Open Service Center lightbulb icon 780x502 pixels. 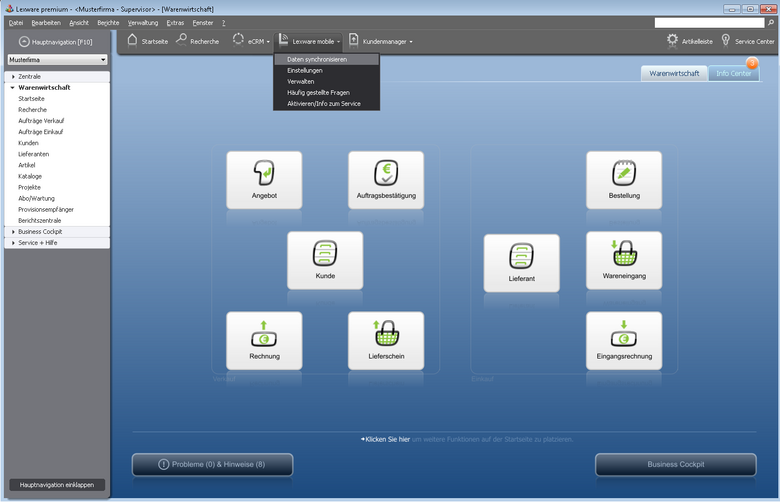coord(726,41)
